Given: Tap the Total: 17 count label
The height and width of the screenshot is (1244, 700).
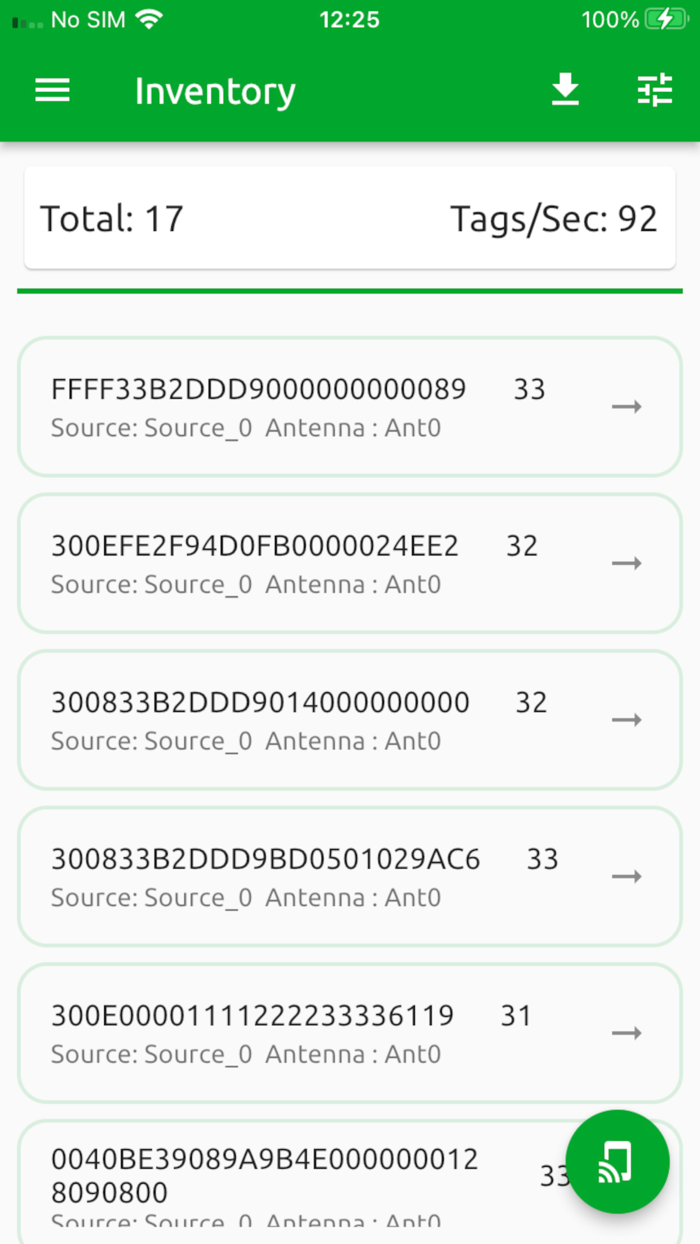Looking at the screenshot, I should point(112,218).
